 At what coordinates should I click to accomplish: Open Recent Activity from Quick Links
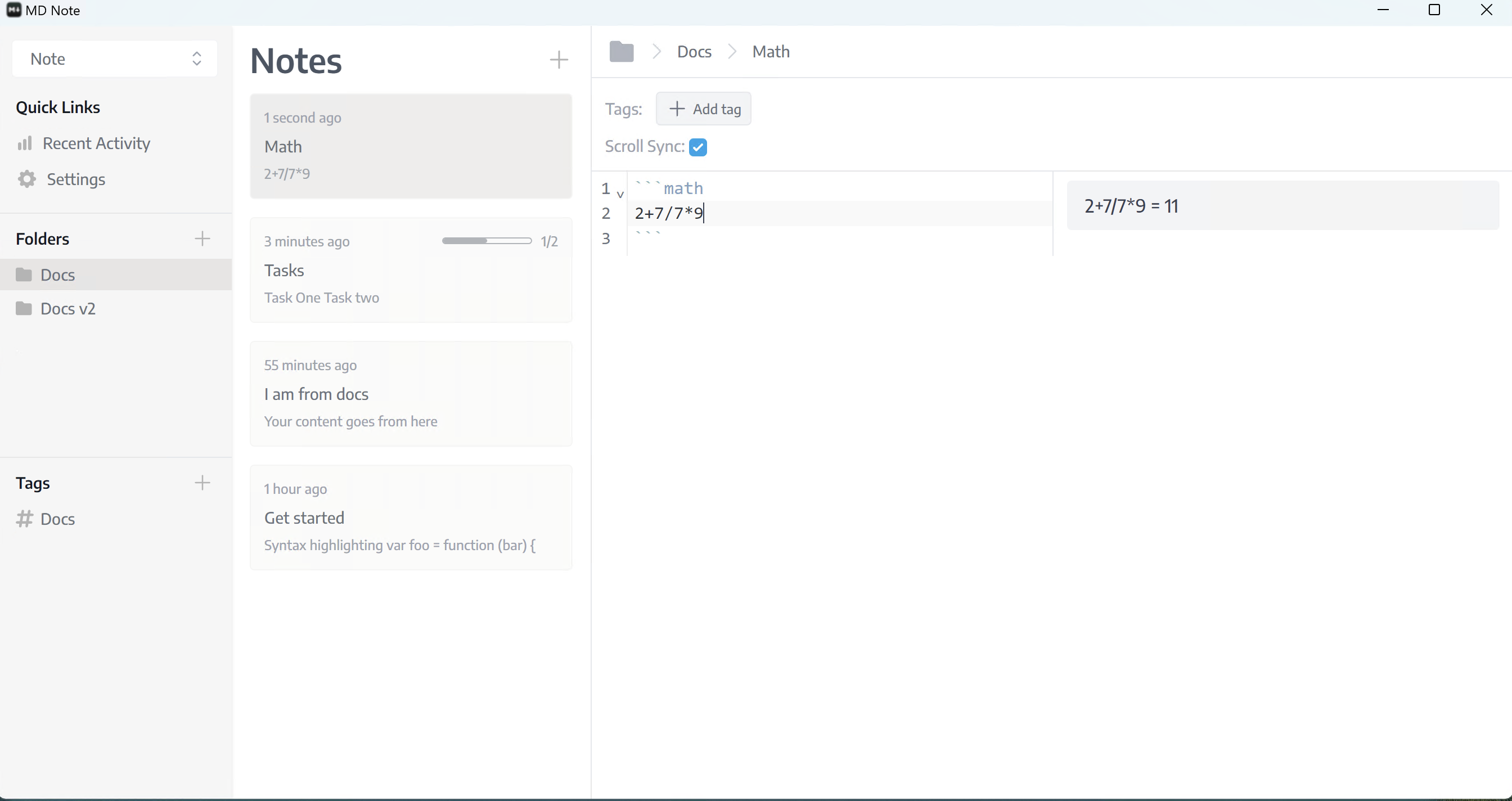click(x=96, y=143)
